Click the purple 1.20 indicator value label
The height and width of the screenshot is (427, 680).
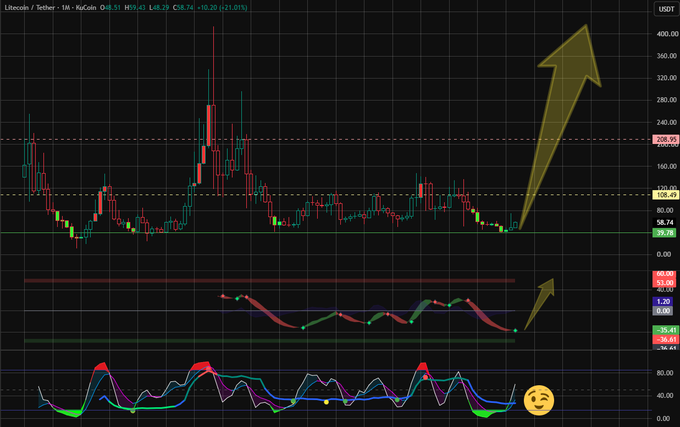point(663,301)
